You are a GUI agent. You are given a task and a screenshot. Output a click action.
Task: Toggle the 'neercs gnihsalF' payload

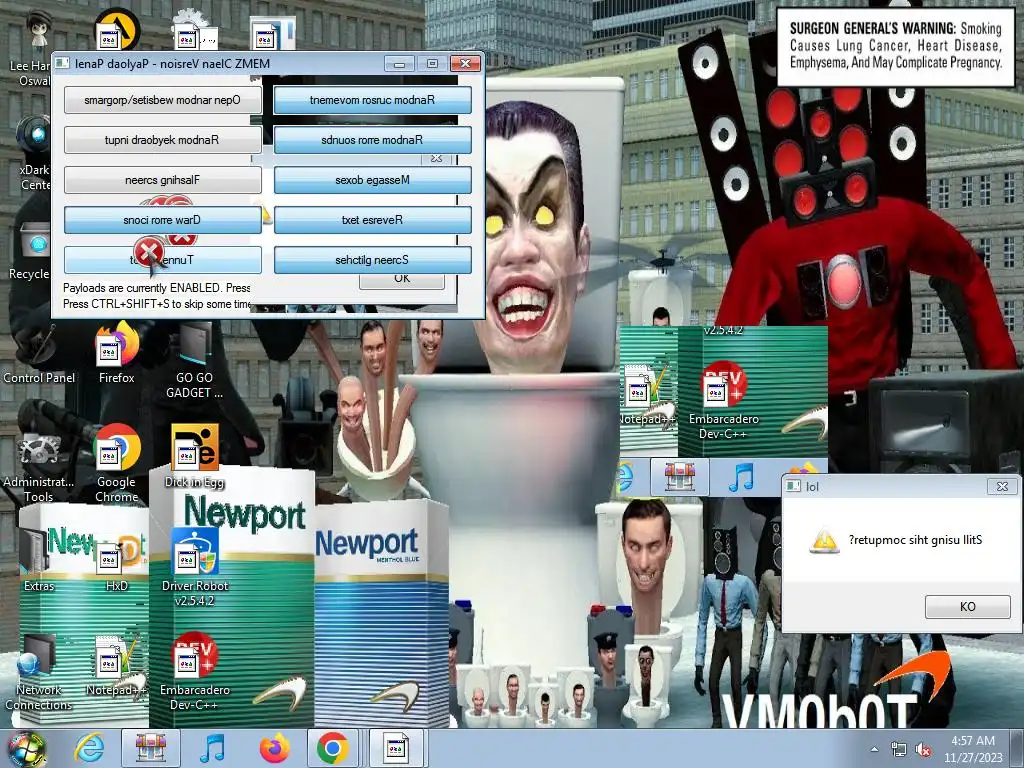pyautogui.click(x=163, y=180)
